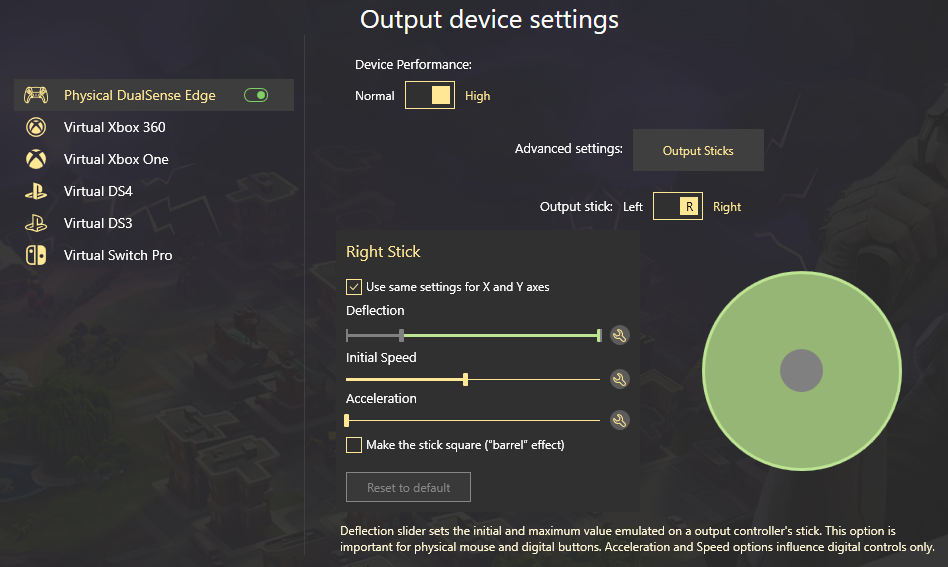This screenshot has height=567, width=948.
Task: Select the Switch Pro controller icon
Action: [36, 255]
